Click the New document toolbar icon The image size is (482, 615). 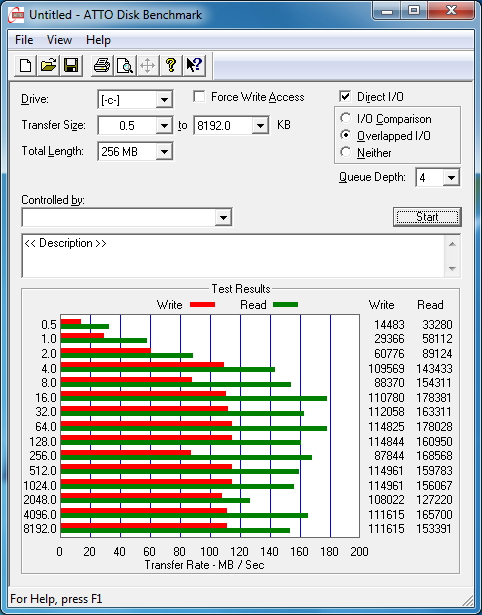point(25,66)
